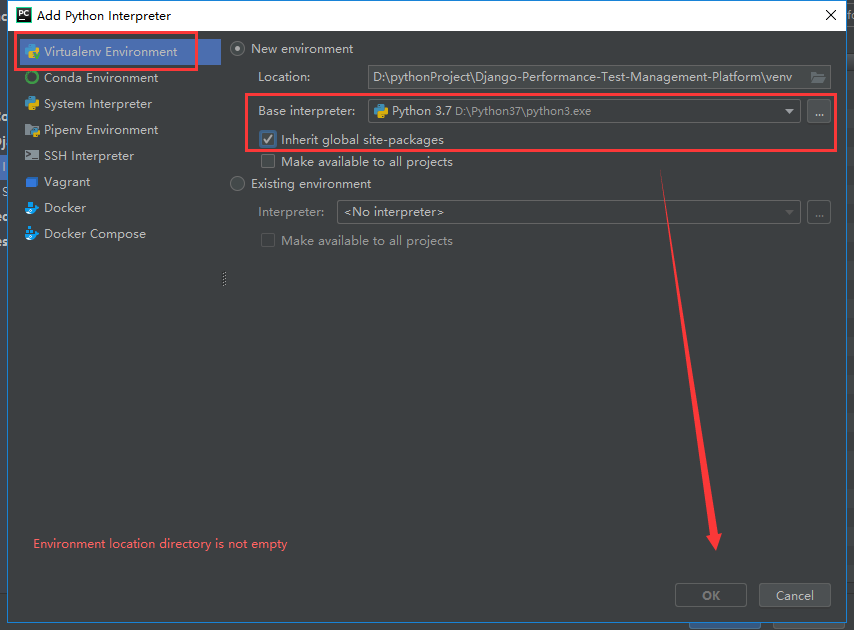Open the Interpreter No interpreter dropdown
The image size is (854, 630).
569,212
